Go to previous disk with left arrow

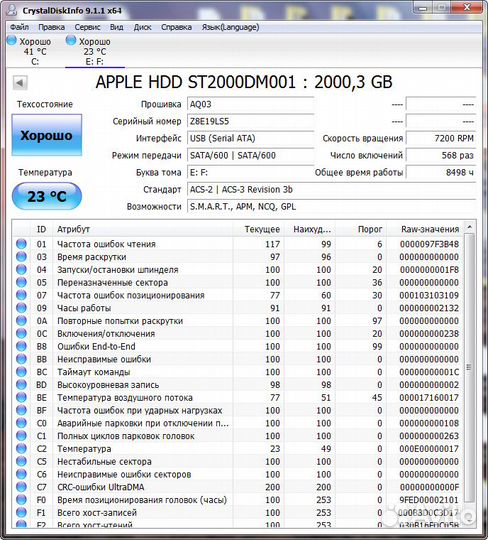pos(20,83)
